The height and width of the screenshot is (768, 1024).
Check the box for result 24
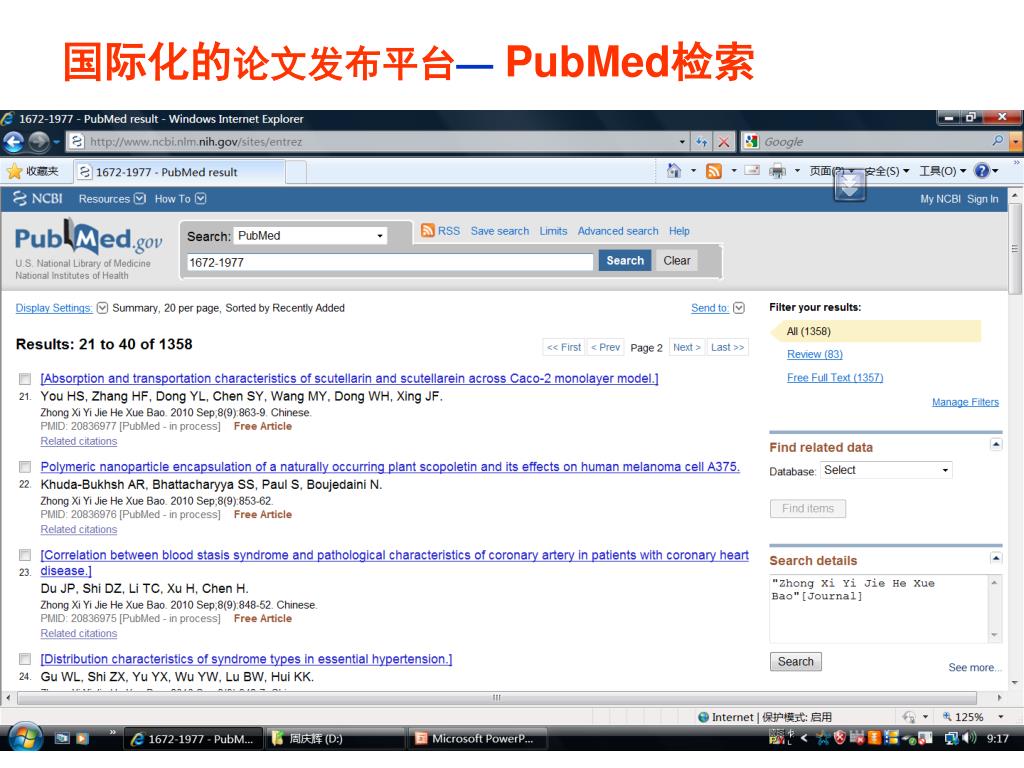25,659
